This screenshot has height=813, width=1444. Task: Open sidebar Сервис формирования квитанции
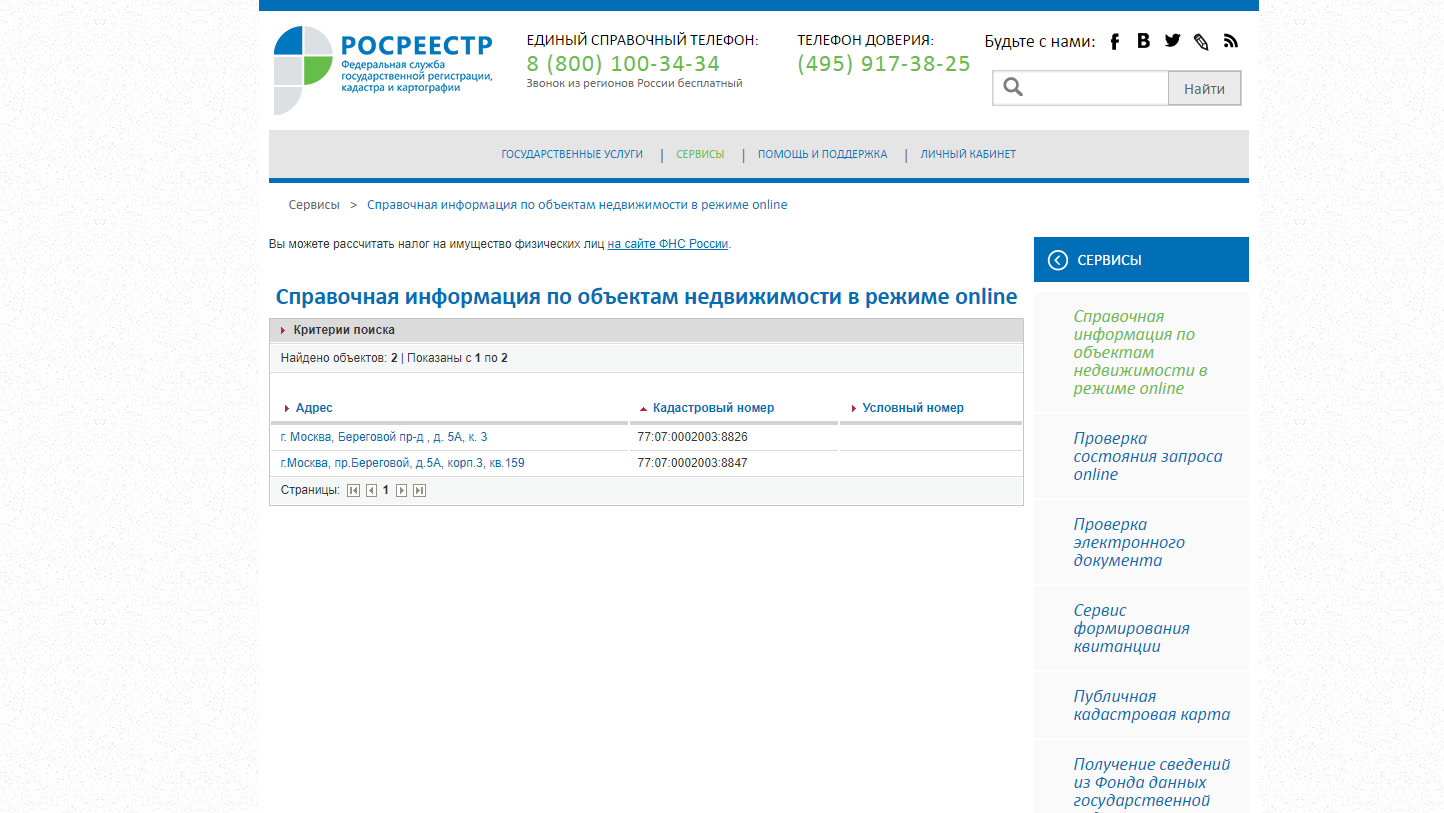pyautogui.click(x=1131, y=629)
